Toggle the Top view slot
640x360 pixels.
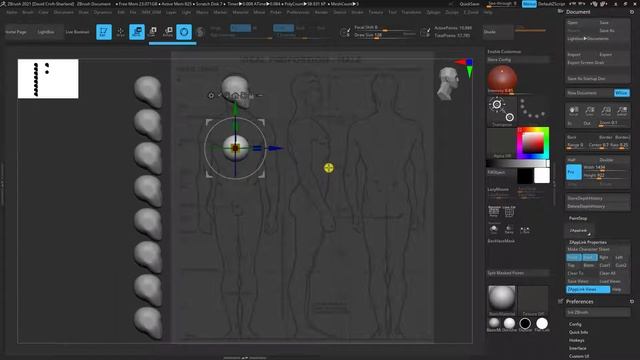point(571,265)
